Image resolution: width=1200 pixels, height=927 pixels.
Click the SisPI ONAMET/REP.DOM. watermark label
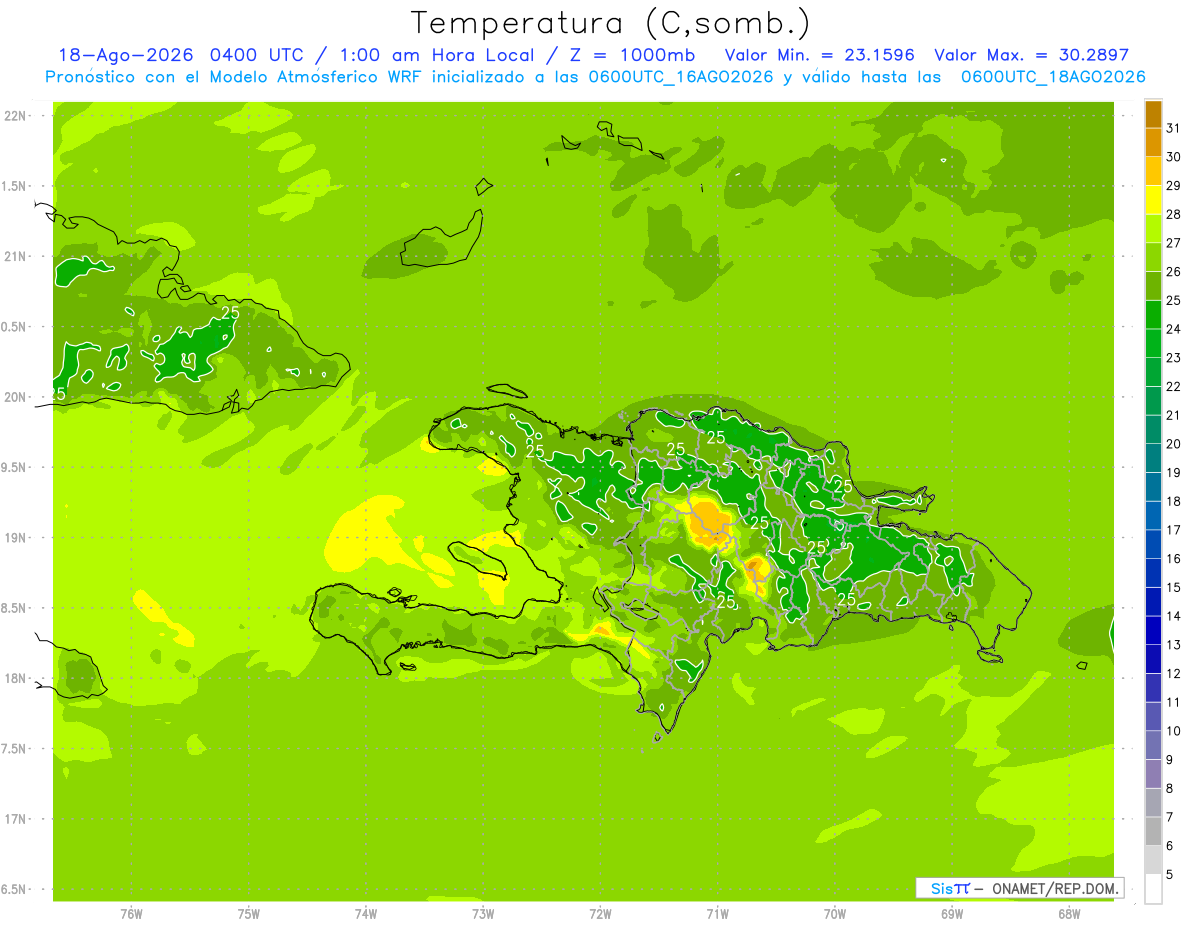tap(1020, 888)
